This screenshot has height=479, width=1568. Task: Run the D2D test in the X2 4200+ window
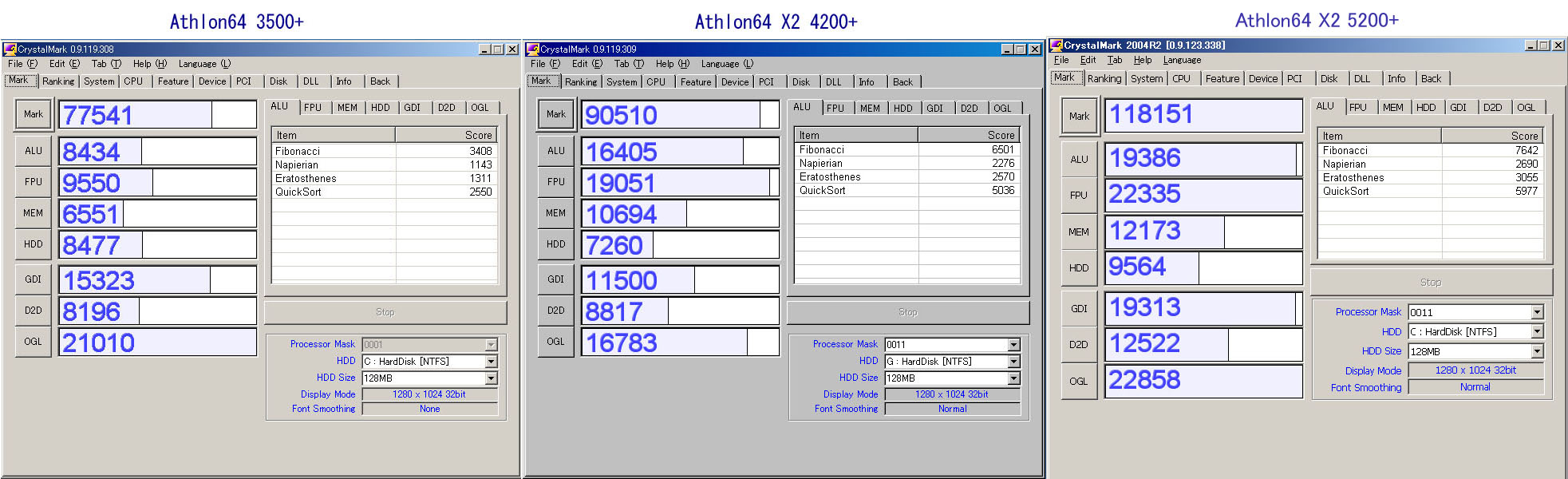(x=556, y=311)
